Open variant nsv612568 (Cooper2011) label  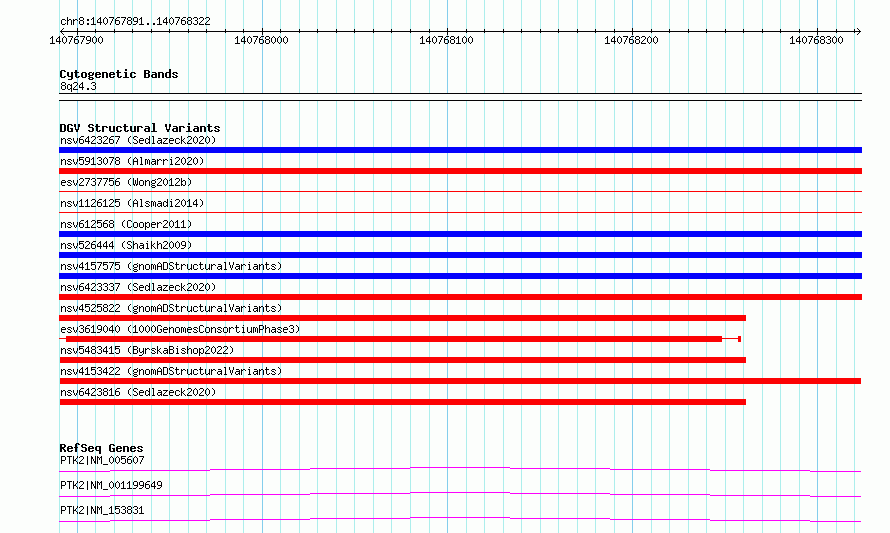[x=126, y=224]
